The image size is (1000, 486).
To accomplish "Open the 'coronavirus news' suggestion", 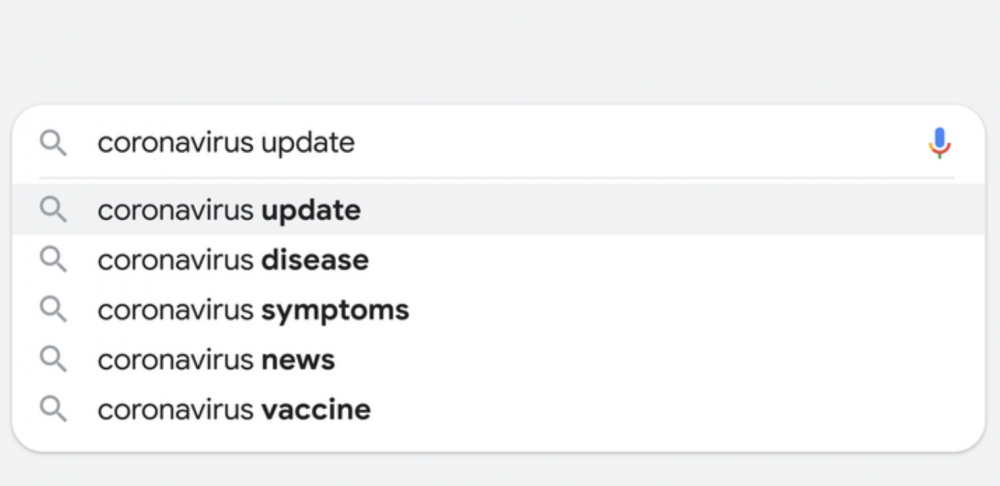I will 499,359.
